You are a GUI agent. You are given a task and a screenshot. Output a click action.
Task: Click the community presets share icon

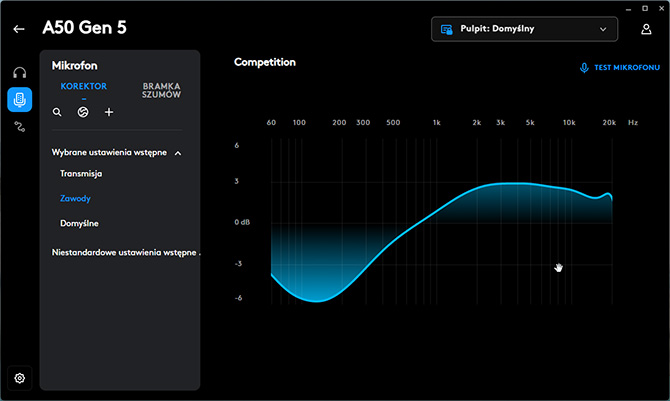point(83,112)
